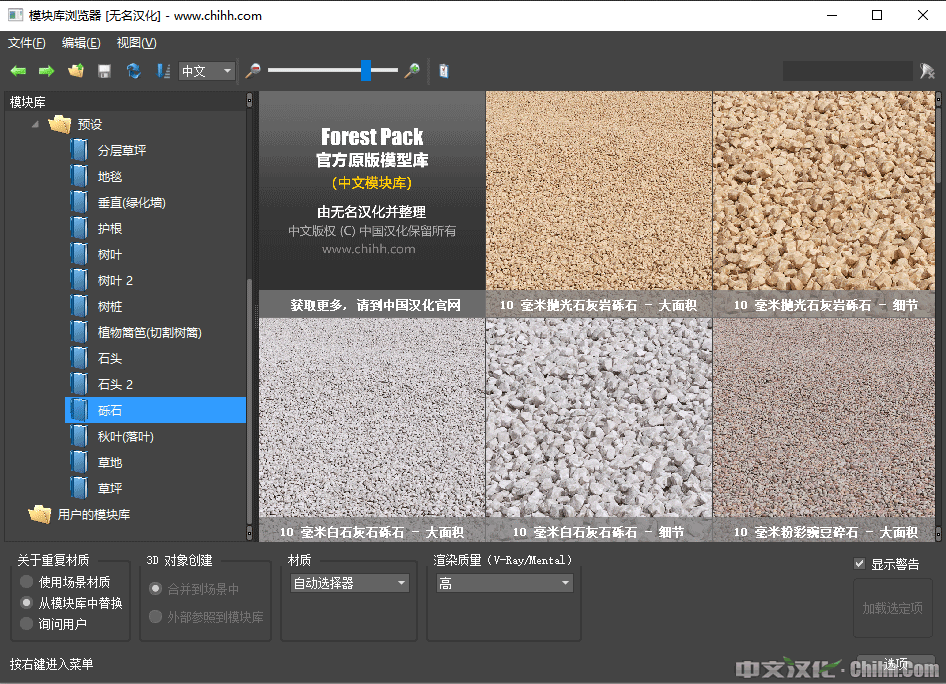
Task: Click the clear search filter icon
Action: (927, 71)
